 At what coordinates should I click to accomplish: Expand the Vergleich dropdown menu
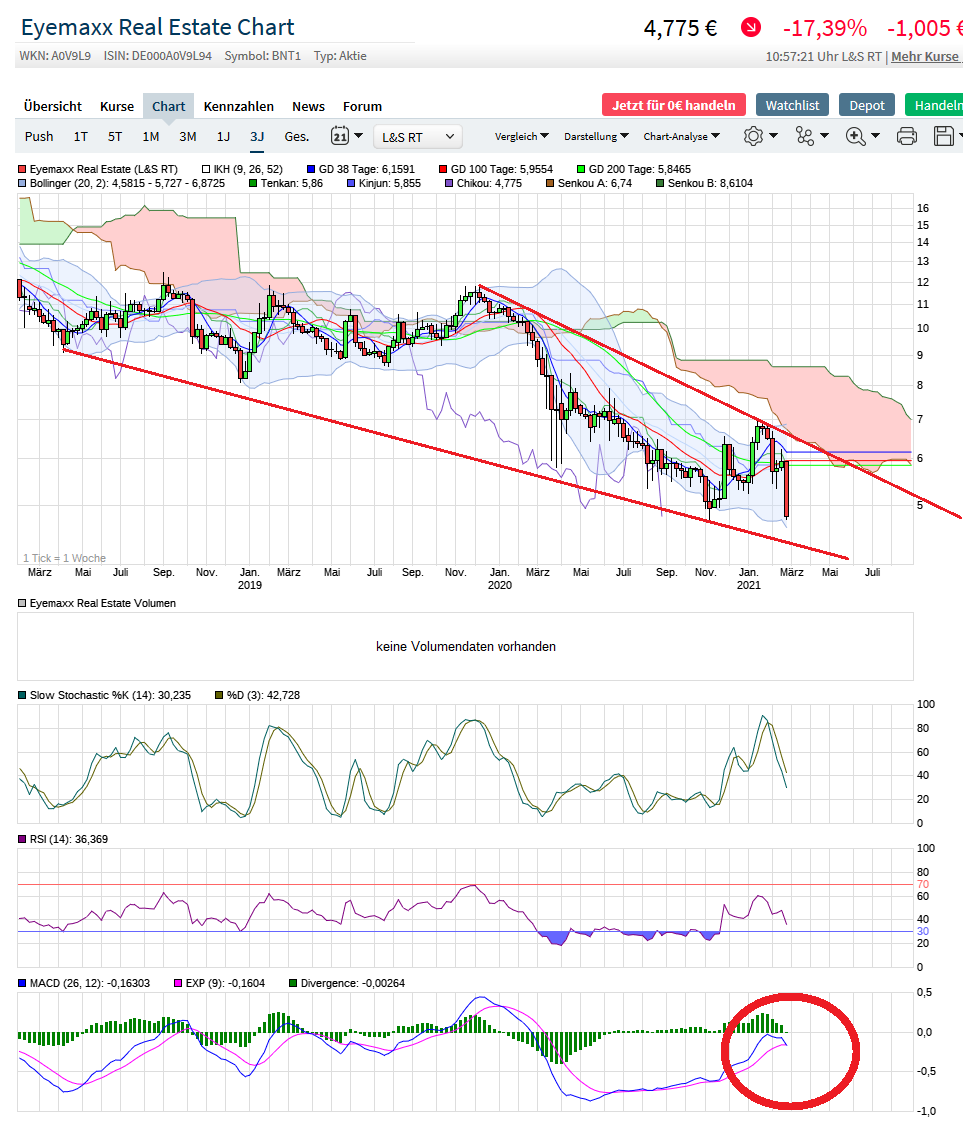click(522, 136)
